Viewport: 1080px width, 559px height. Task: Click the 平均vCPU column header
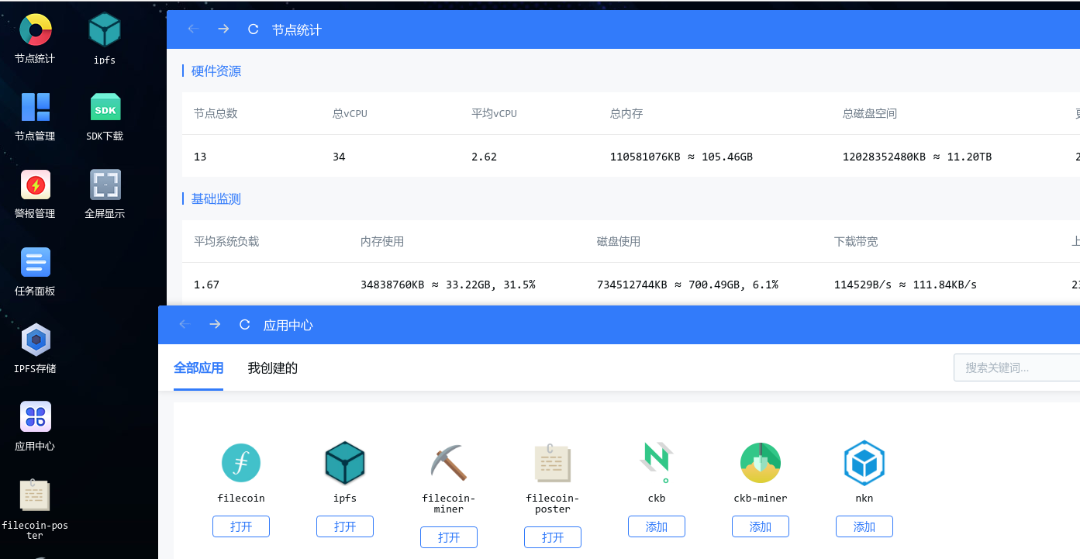pos(494,114)
